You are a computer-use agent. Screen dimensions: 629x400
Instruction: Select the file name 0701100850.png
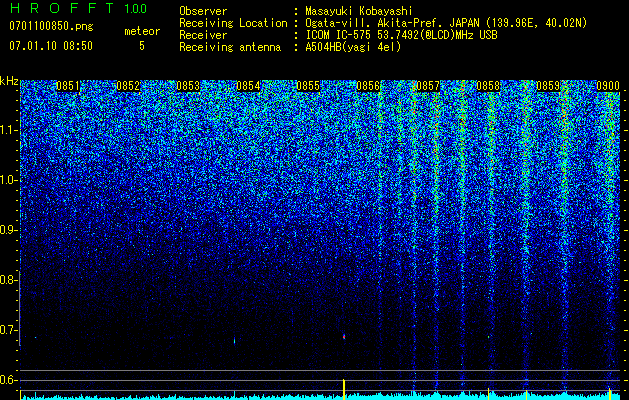click(51, 26)
